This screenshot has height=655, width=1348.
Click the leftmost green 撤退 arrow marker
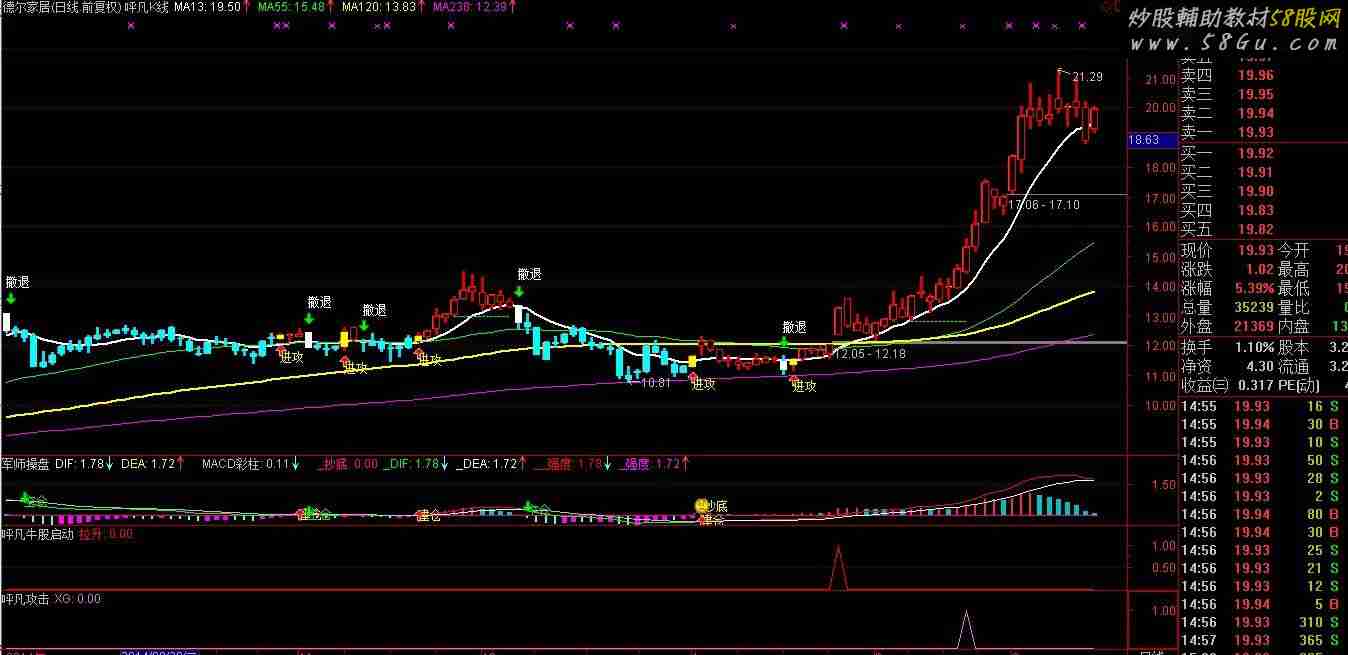pos(10,298)
